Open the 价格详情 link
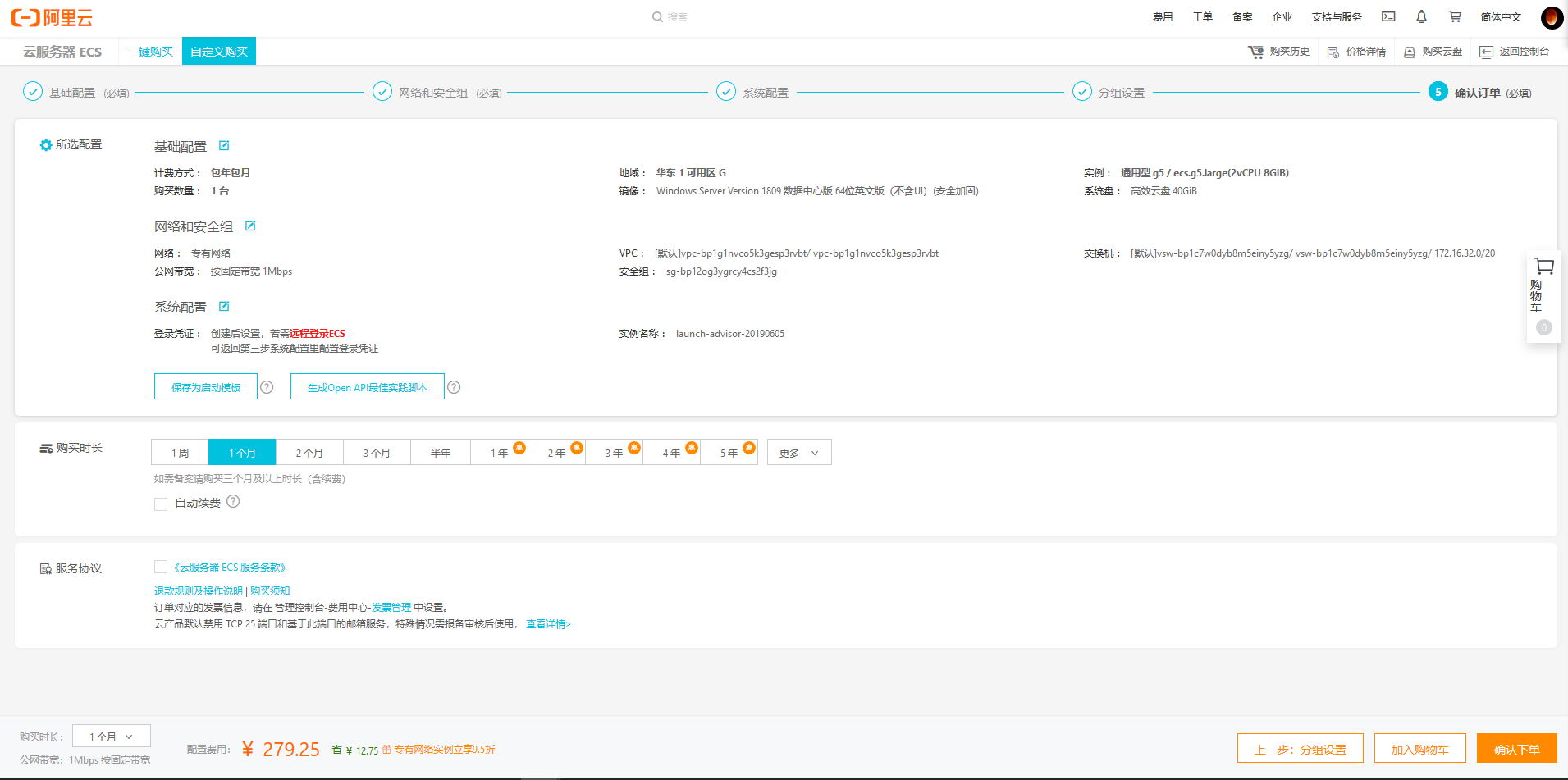Image resolution: width=1568 pixels, height=780 pixels. coord(1357,51)
